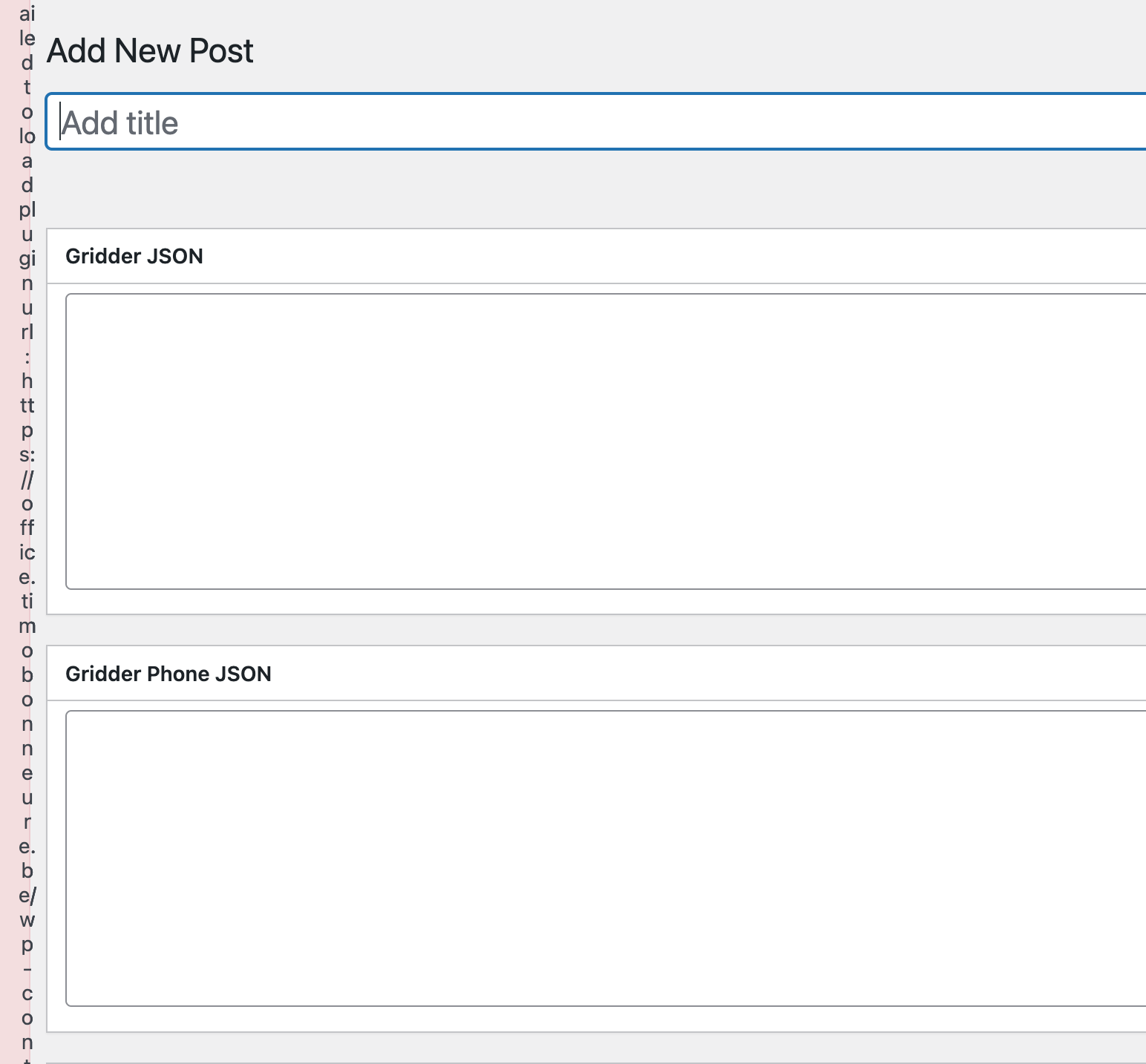Click the "Add title" placeholder text
The width and height of the screenshot is (1146, 1064).
tap(120, 123)
